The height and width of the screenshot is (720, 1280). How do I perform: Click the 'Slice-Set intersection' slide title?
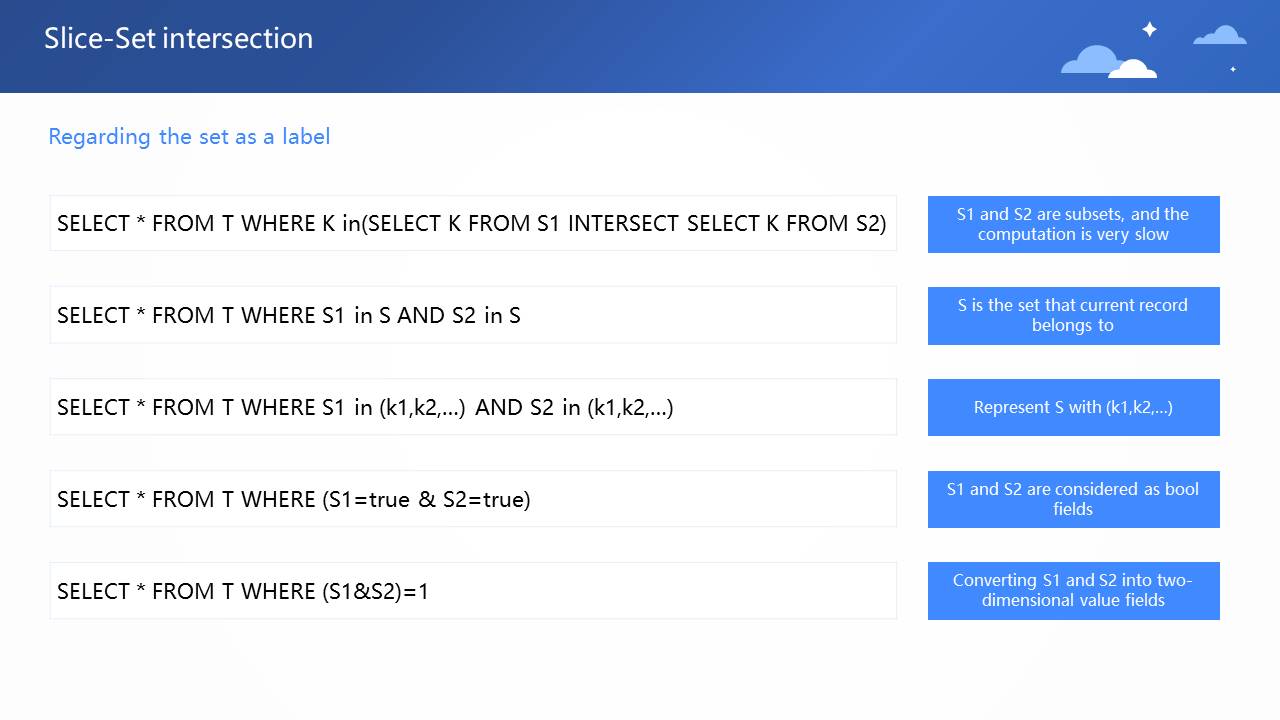click(178, 38)
